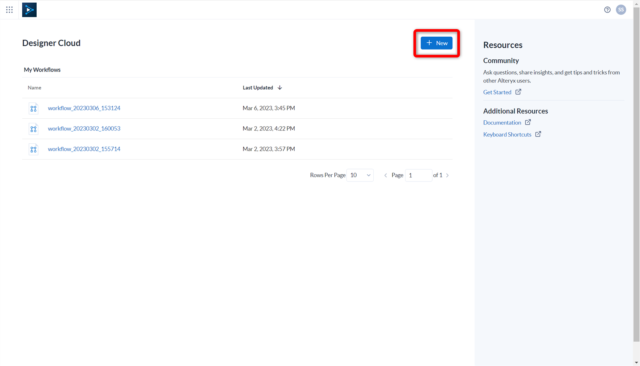
Task: Click the Mar 2, 2023, 3:57 PM date
Action: (x=269, y=149)
